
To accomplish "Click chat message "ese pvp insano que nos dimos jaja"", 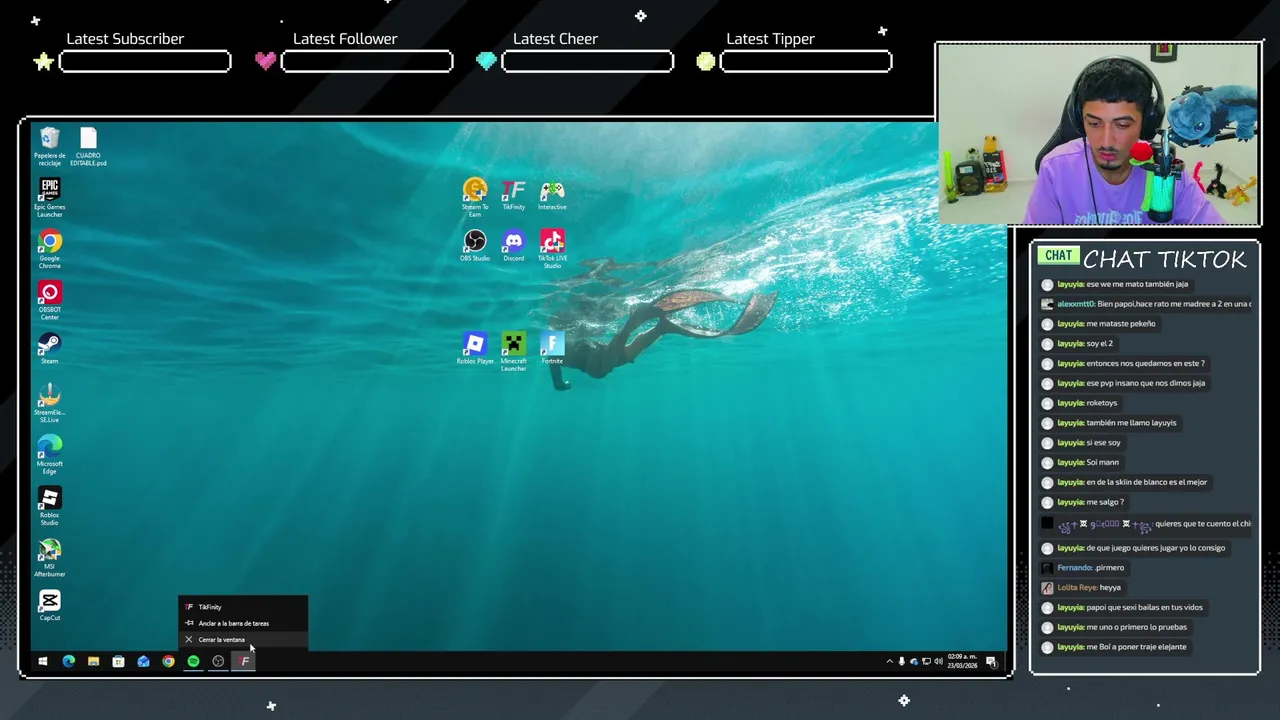I will [x=1145, y=383].
